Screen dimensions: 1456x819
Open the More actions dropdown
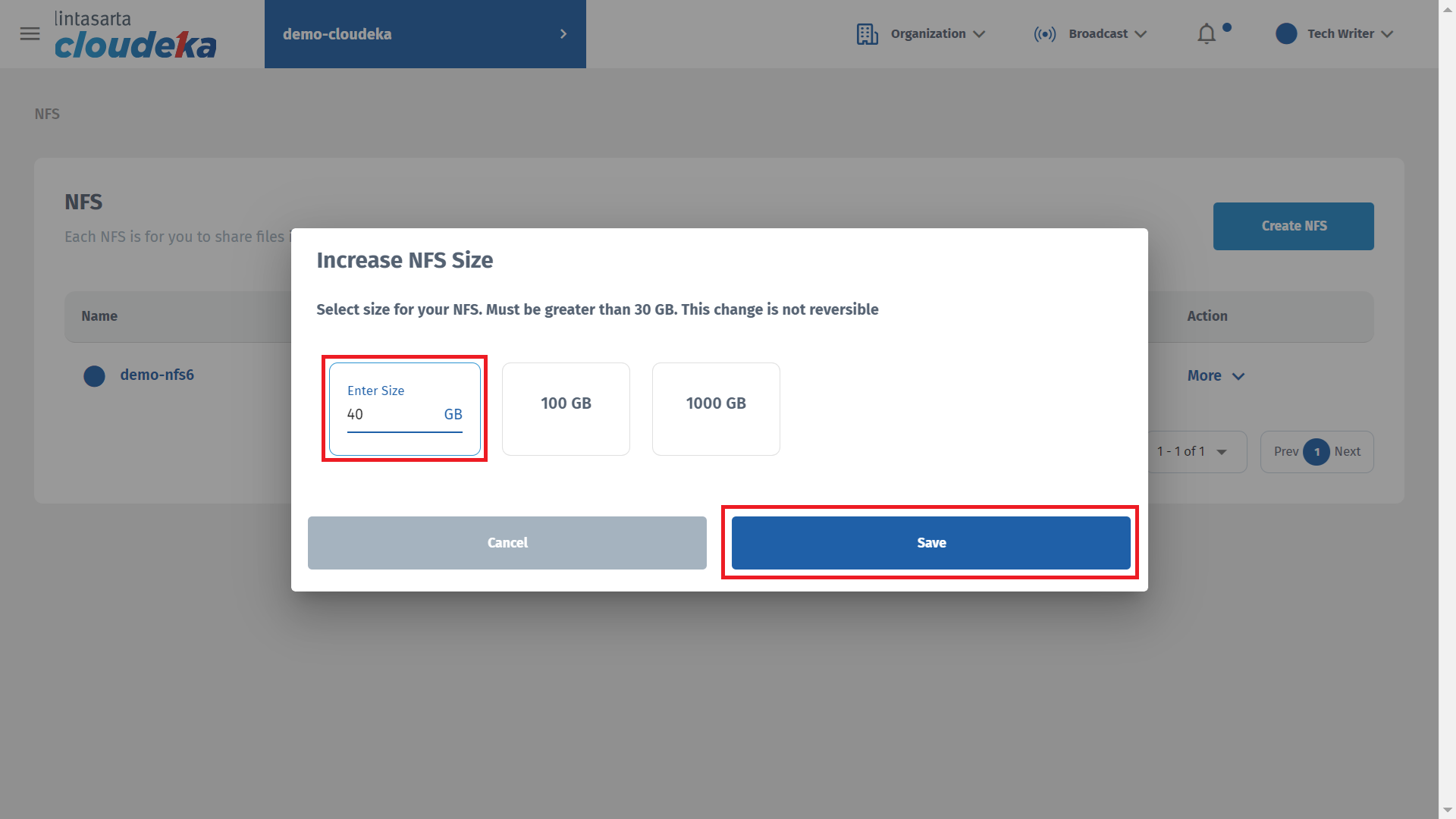coord(1216,376)
